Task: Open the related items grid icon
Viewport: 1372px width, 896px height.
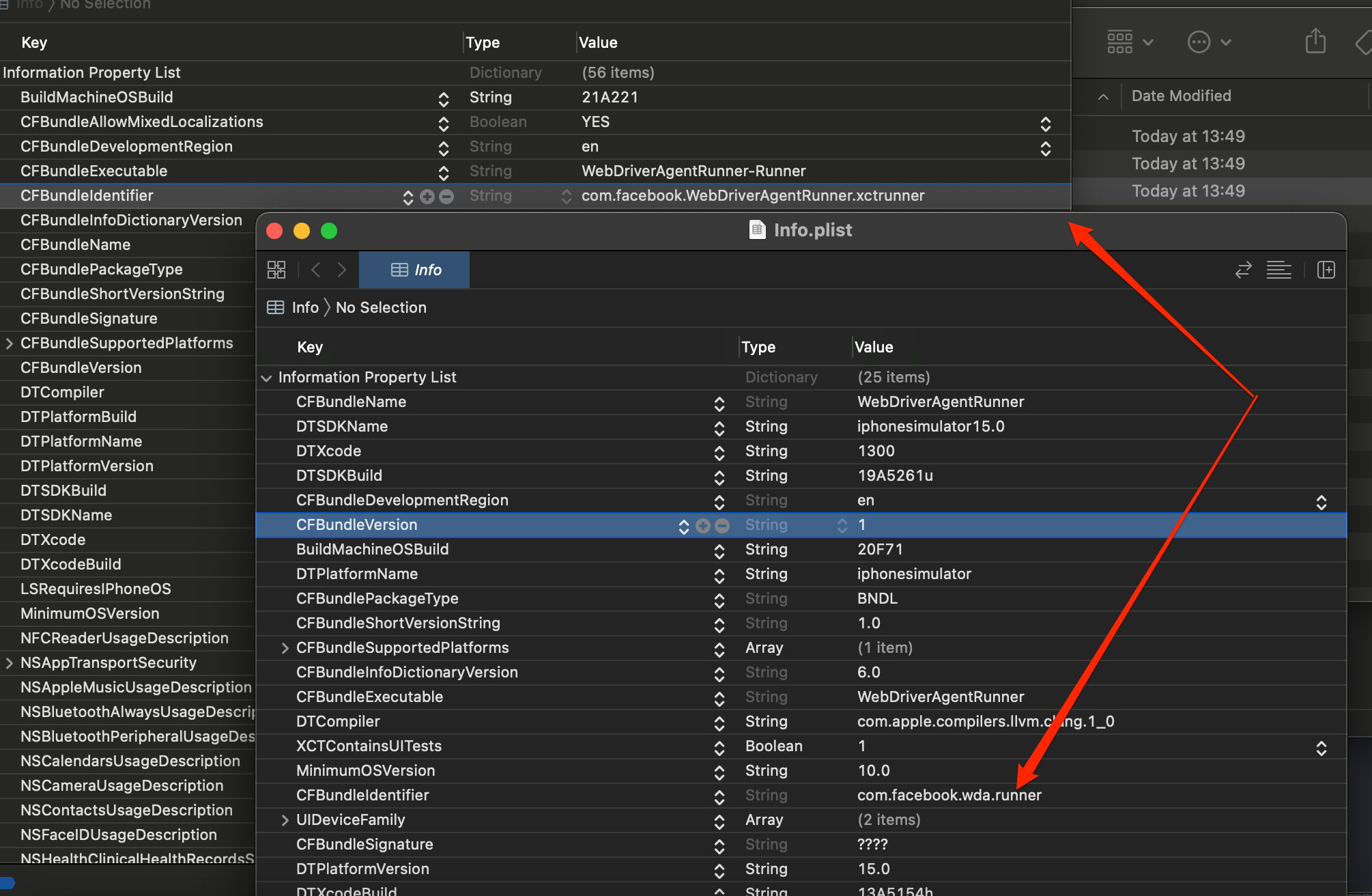Action: [x=276, y=270]
